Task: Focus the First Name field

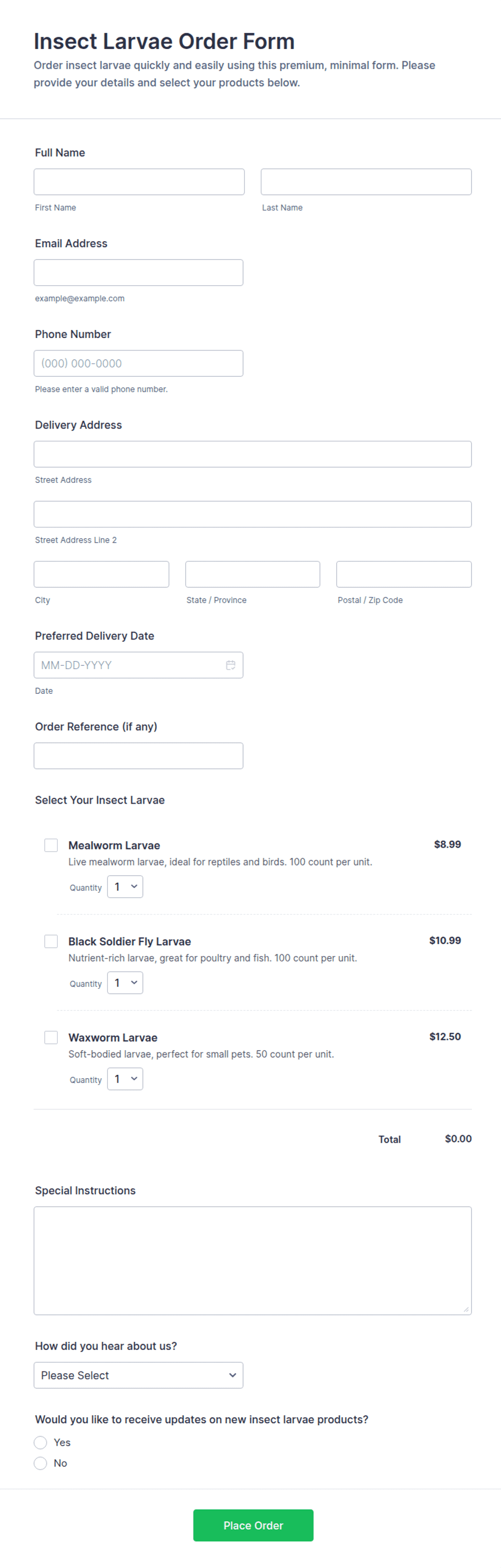Action: tap(139, 182)
